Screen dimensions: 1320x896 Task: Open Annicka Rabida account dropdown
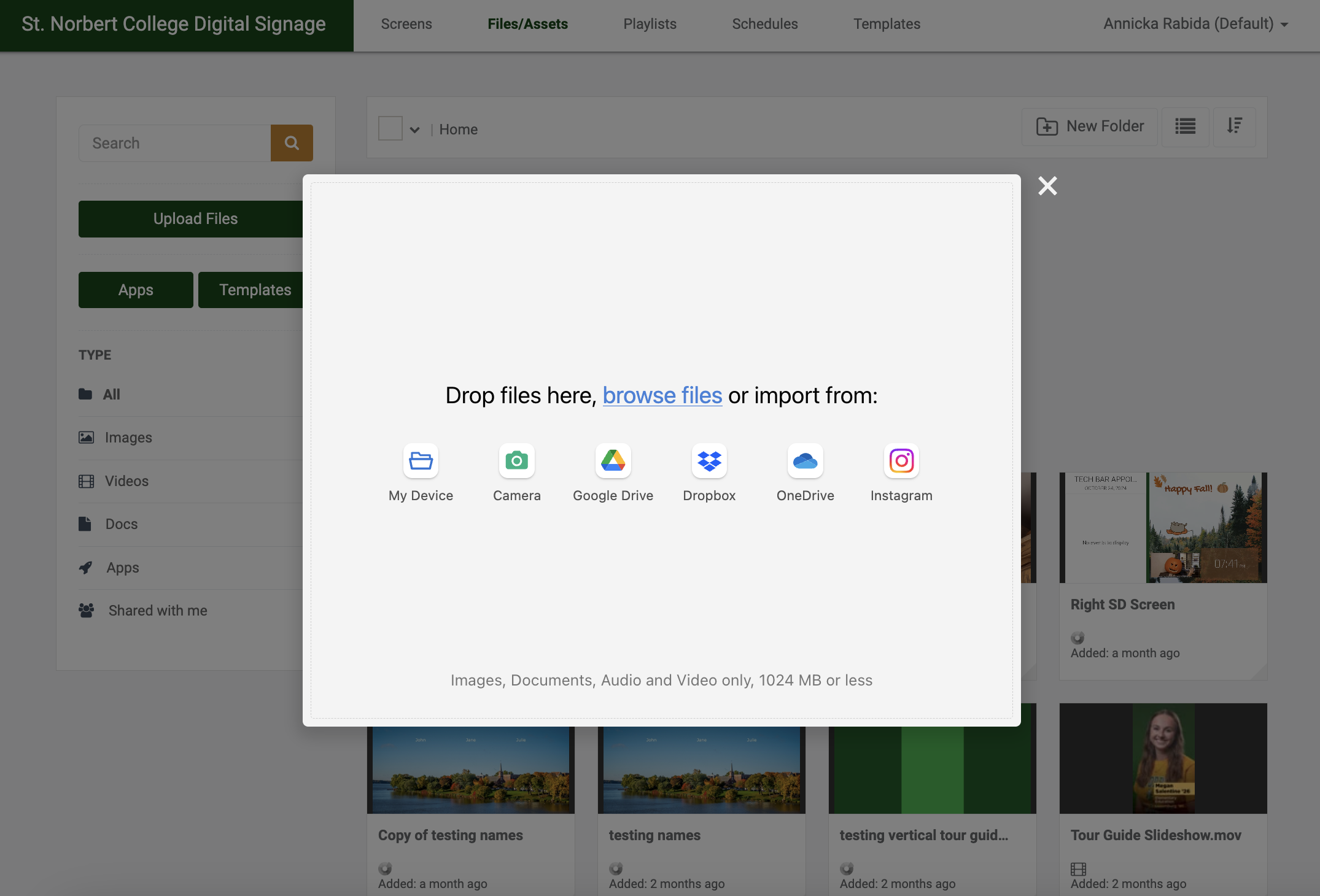(1195, 24)
